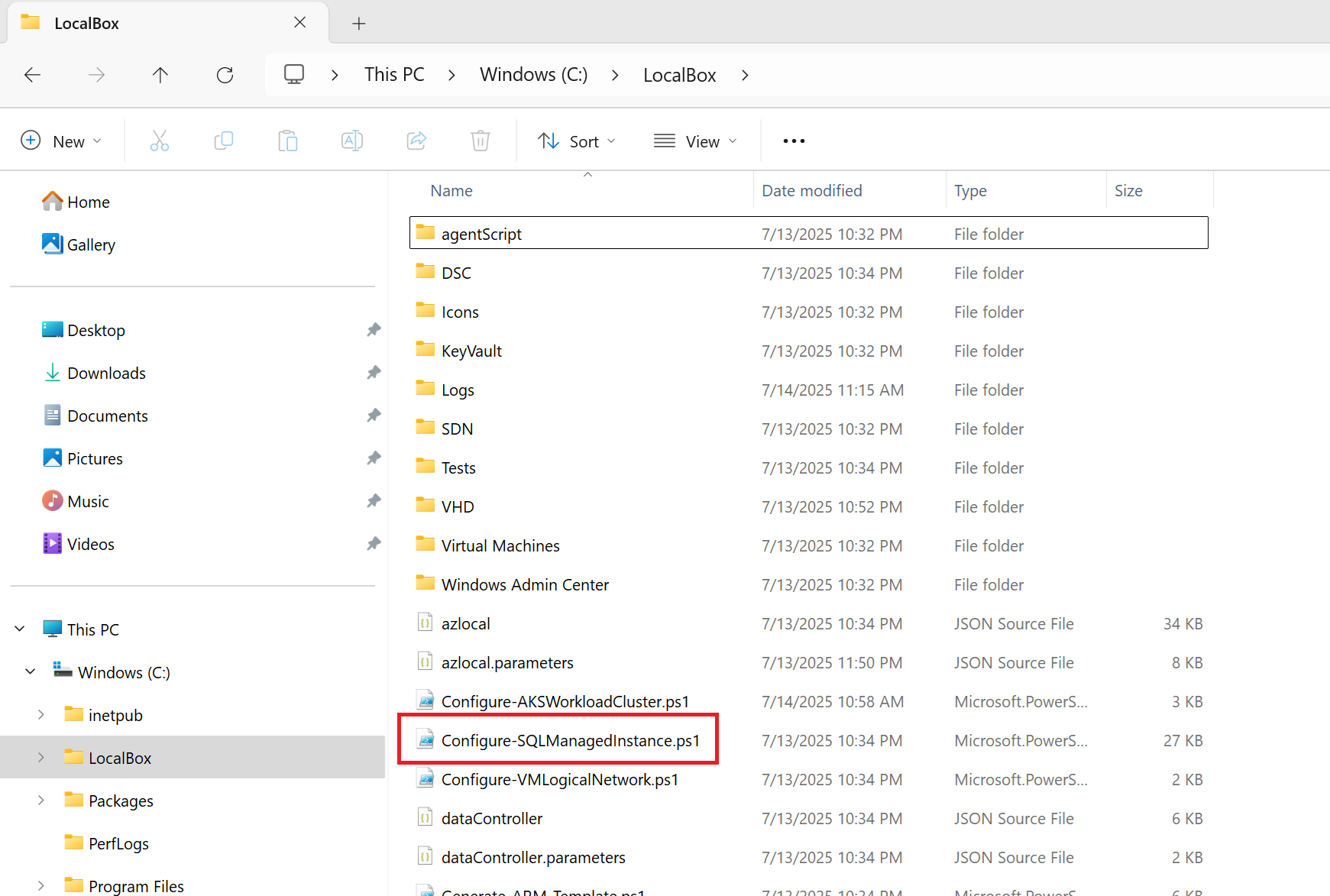The width and height of the screenshot is (1330, 896).
Task: Select dataController JSON file icon
Action: (x=426, y=817)
